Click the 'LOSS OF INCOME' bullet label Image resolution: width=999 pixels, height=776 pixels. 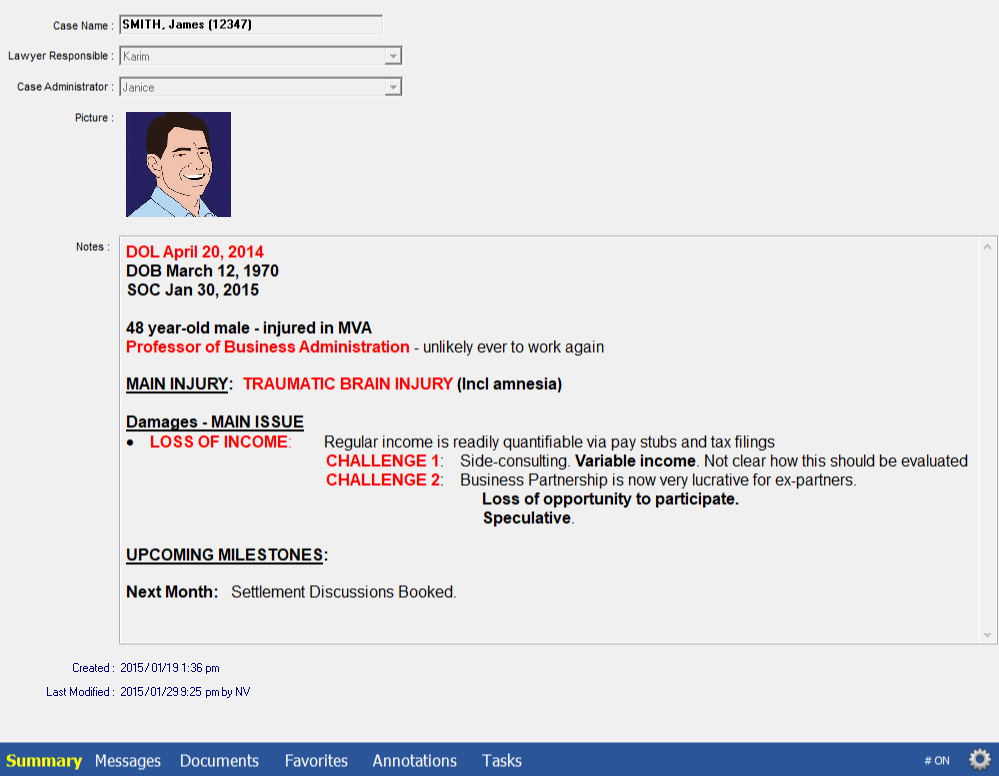(219, 442)
